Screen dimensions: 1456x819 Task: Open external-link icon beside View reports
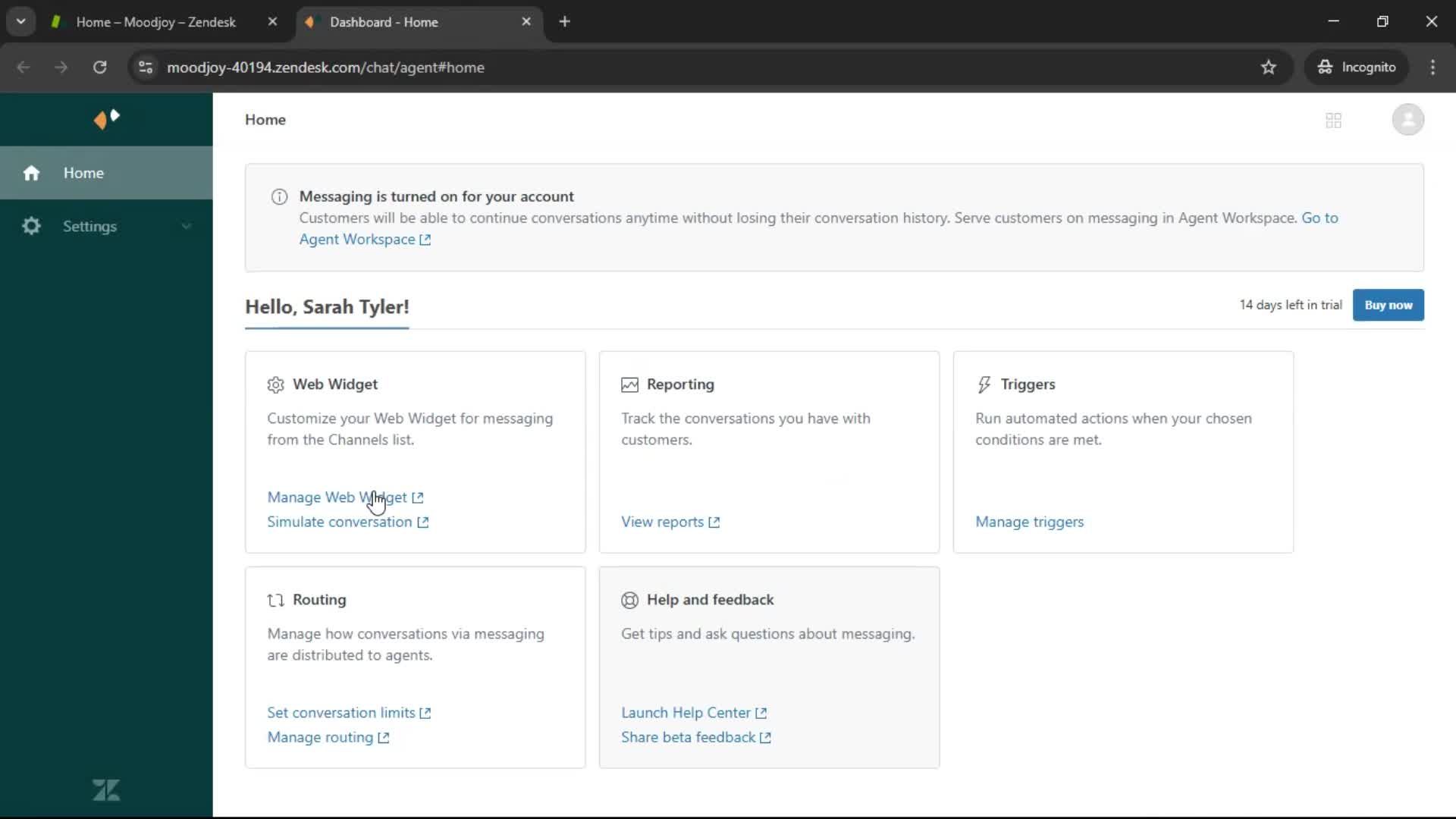tap(714, 522)
